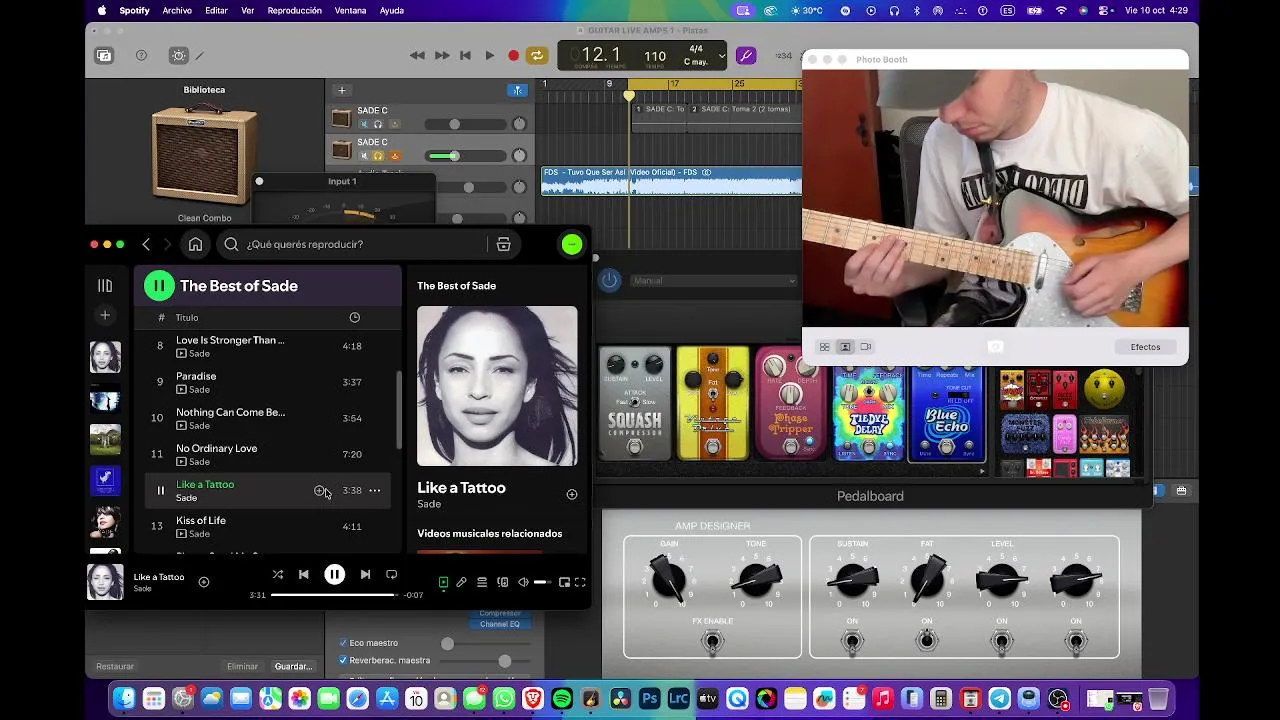Mute the first SADE C track
The width and height of the screenshot is (1280, 720).
(x=363, y=124)
